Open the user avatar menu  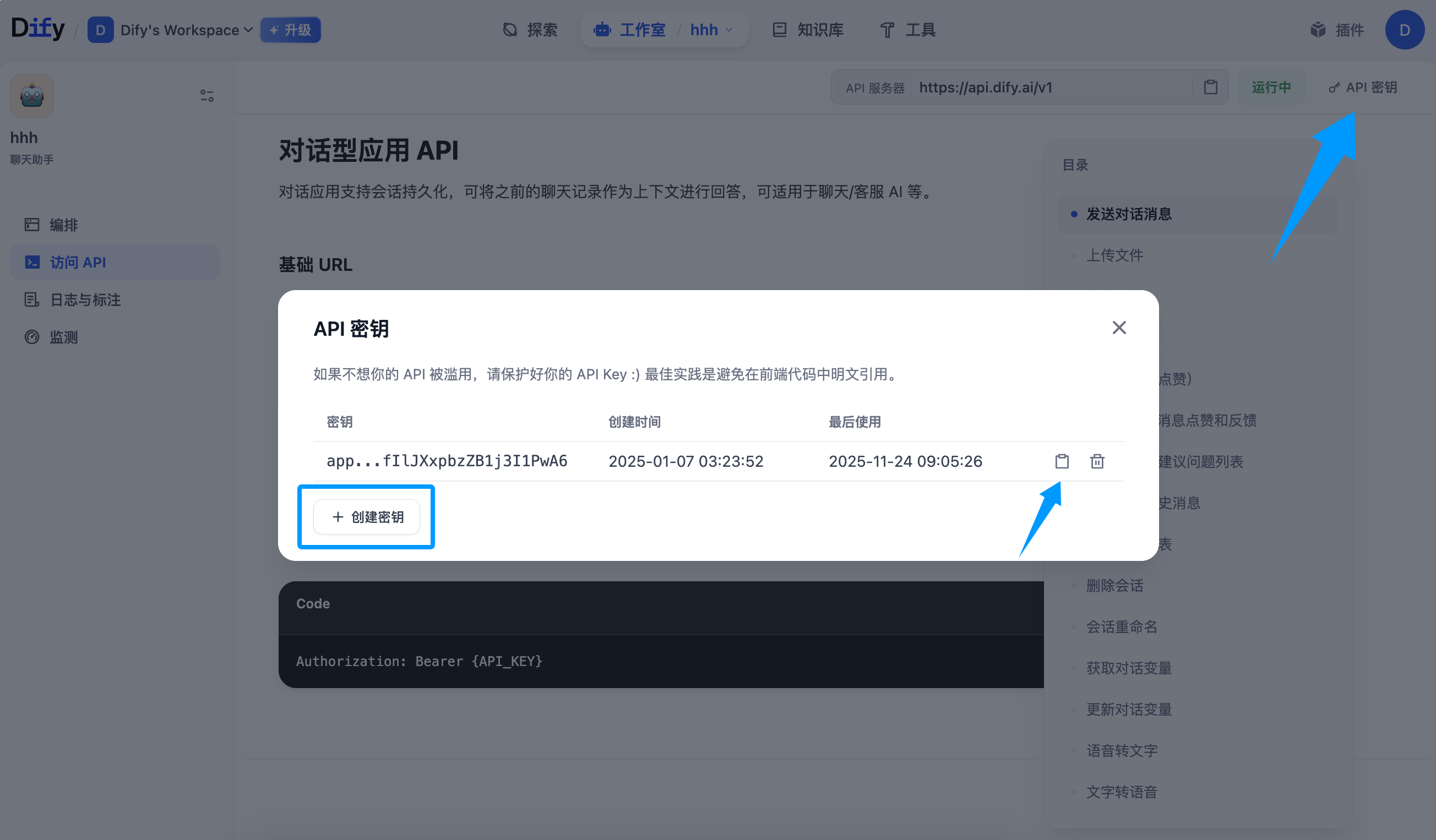[x=1404, y=30]
